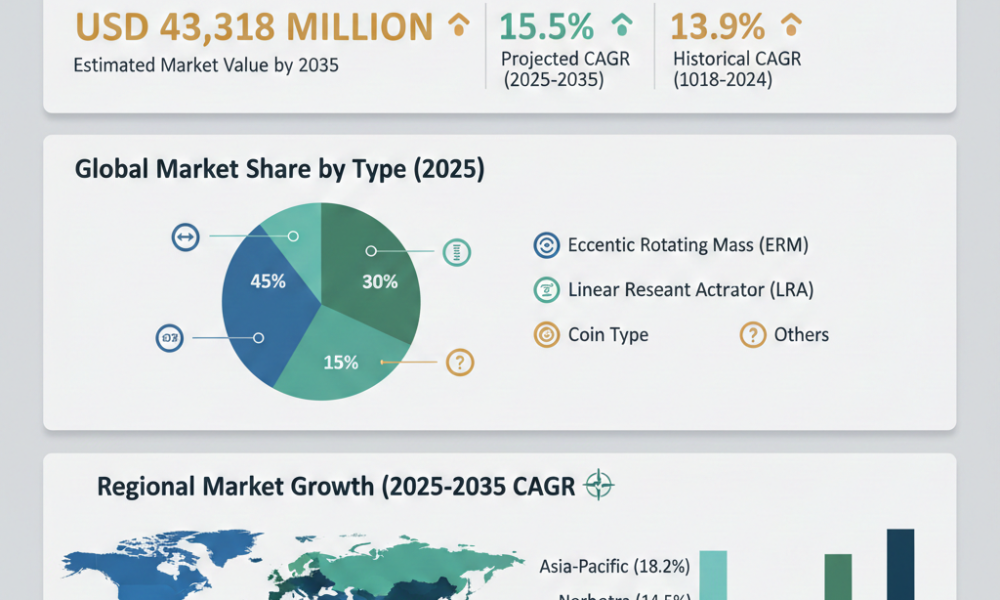The image size is (1000, 600).
Task: Click the blue double-arrow callout icon left of pie
Action: point(186,237)
